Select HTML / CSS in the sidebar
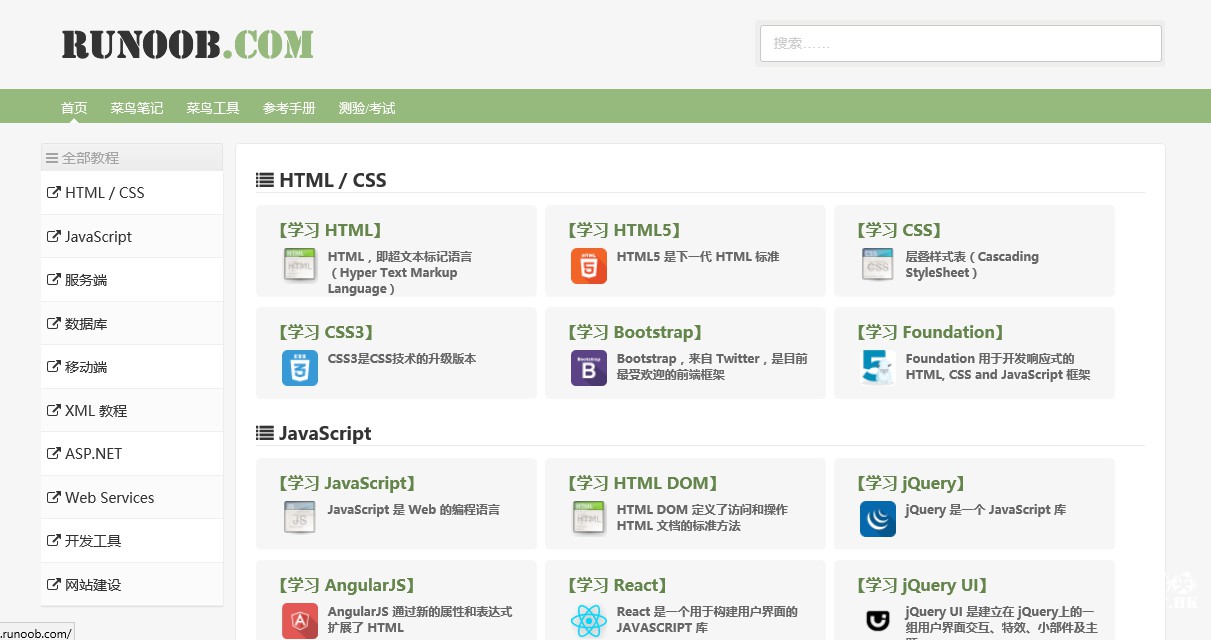Image resolution: width=1211 pixels, height=640 pixels. [132, 193]
